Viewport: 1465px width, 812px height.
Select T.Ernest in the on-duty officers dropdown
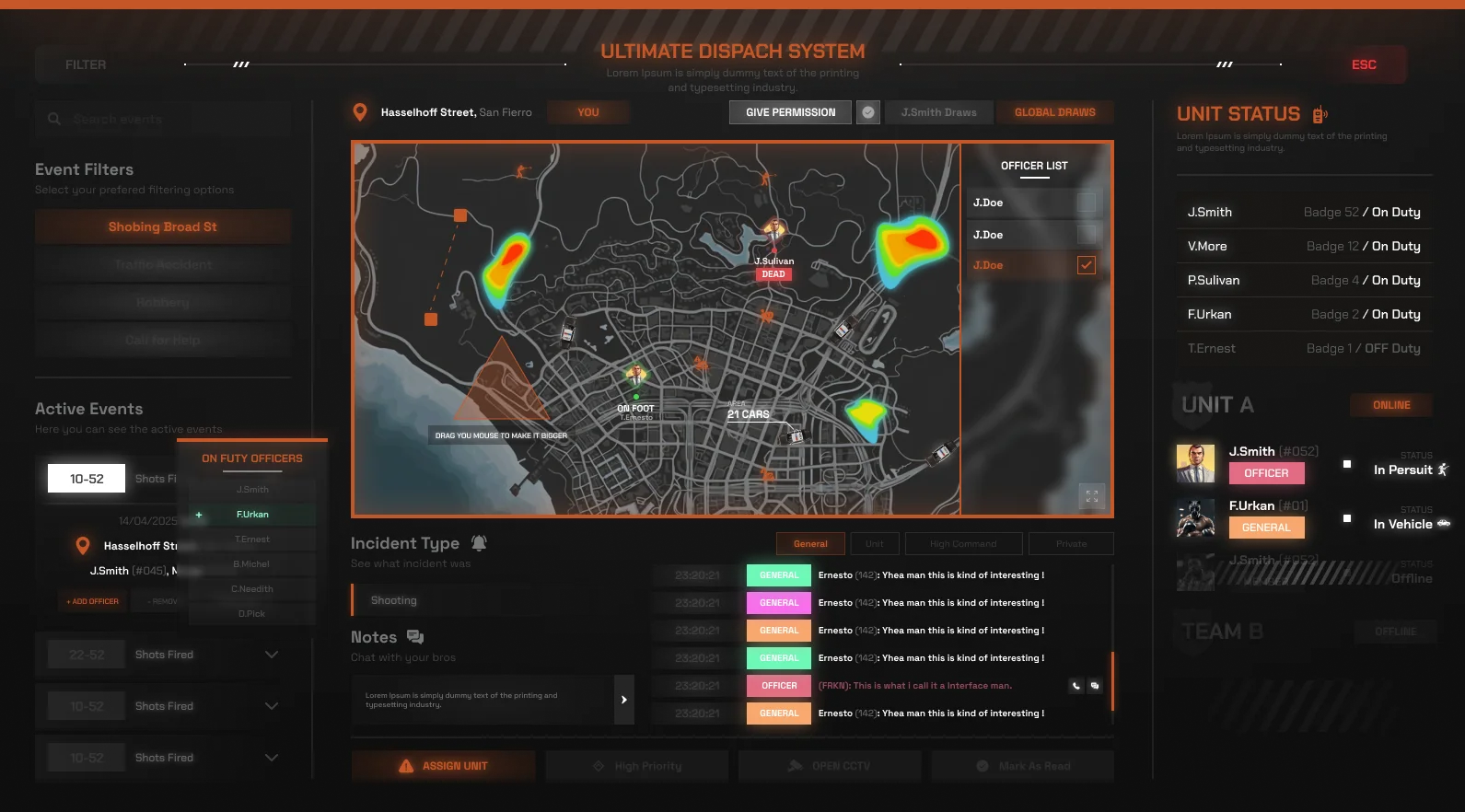point(252,539)
